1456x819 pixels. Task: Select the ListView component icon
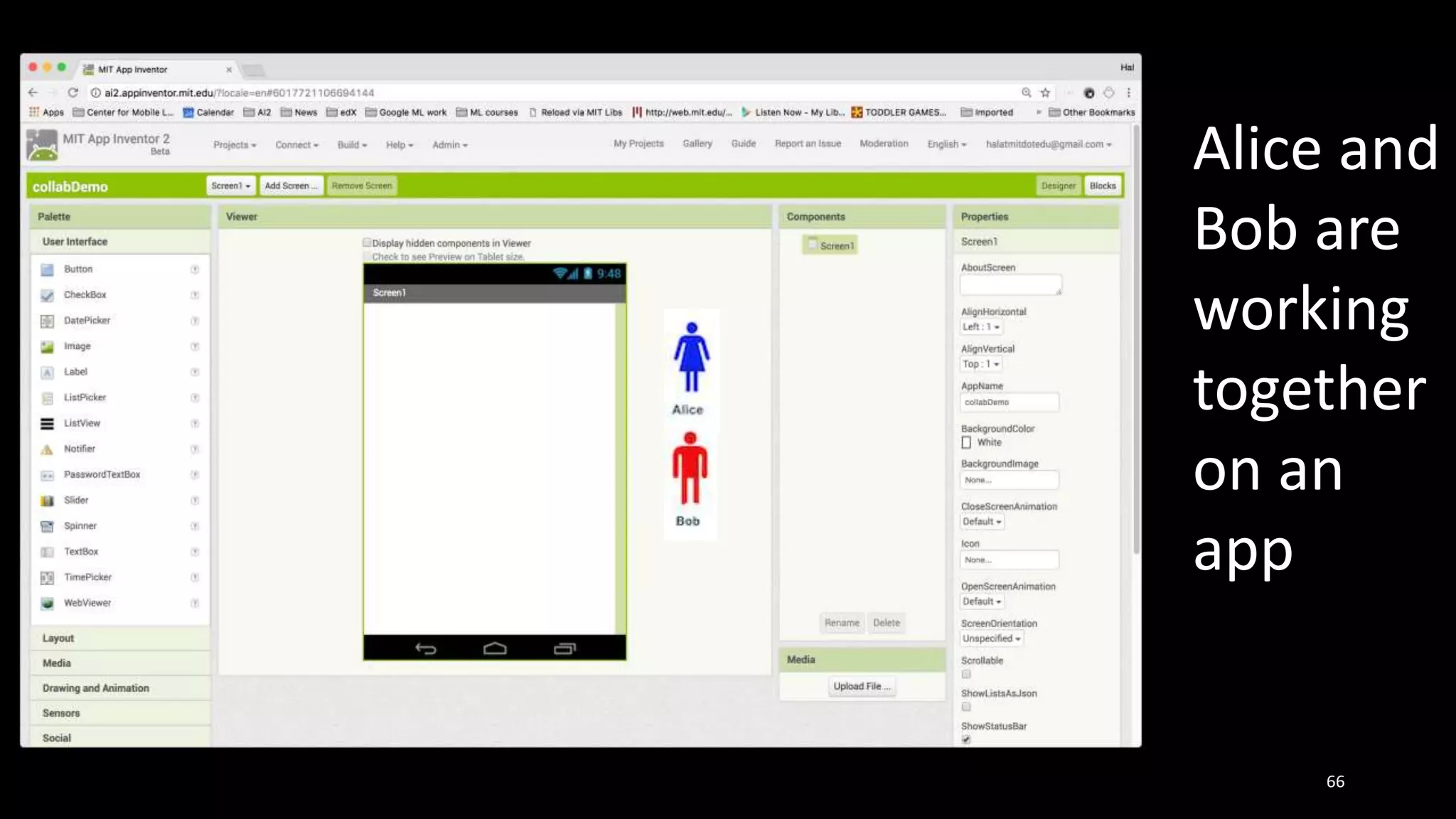click(x=47, y=423)
